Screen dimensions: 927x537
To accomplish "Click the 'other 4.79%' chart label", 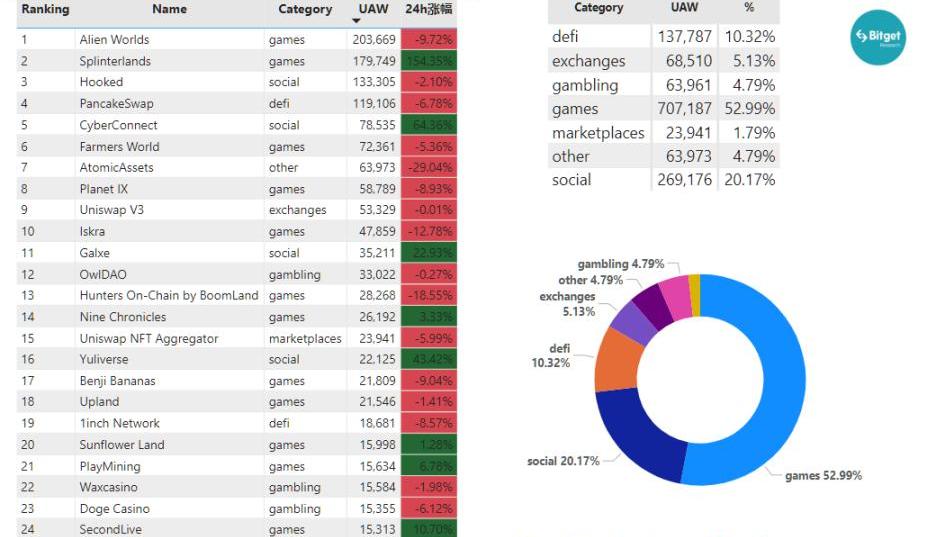I will pos(591,280).
